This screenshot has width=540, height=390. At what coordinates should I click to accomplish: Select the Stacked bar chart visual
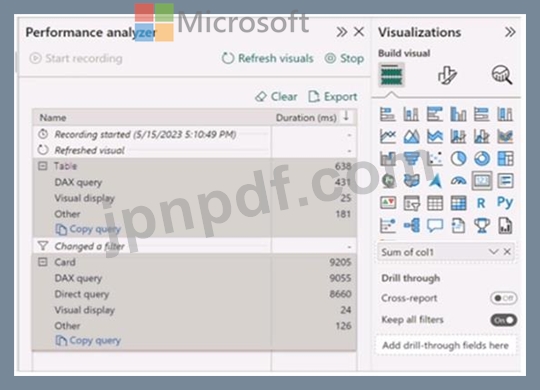(388, 114)
